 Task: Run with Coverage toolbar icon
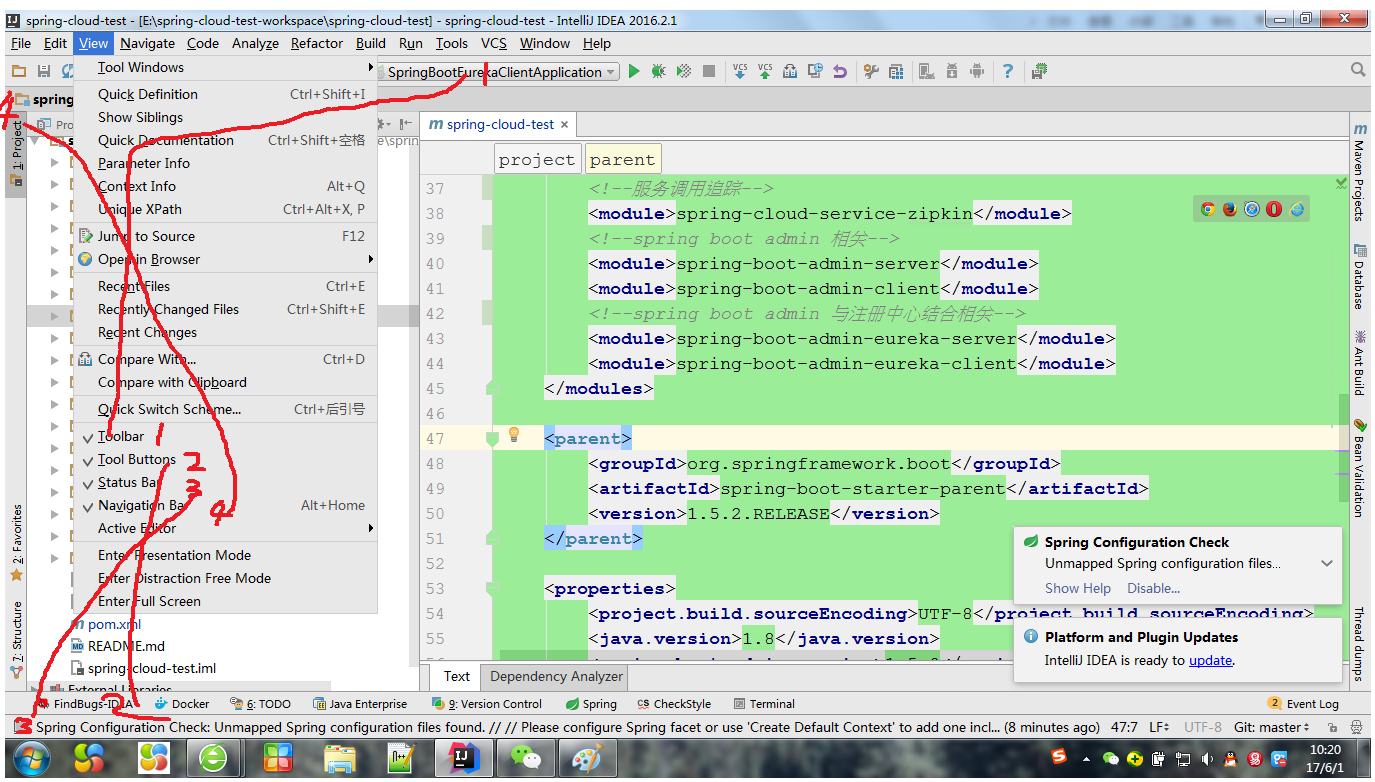pos(684,71)
